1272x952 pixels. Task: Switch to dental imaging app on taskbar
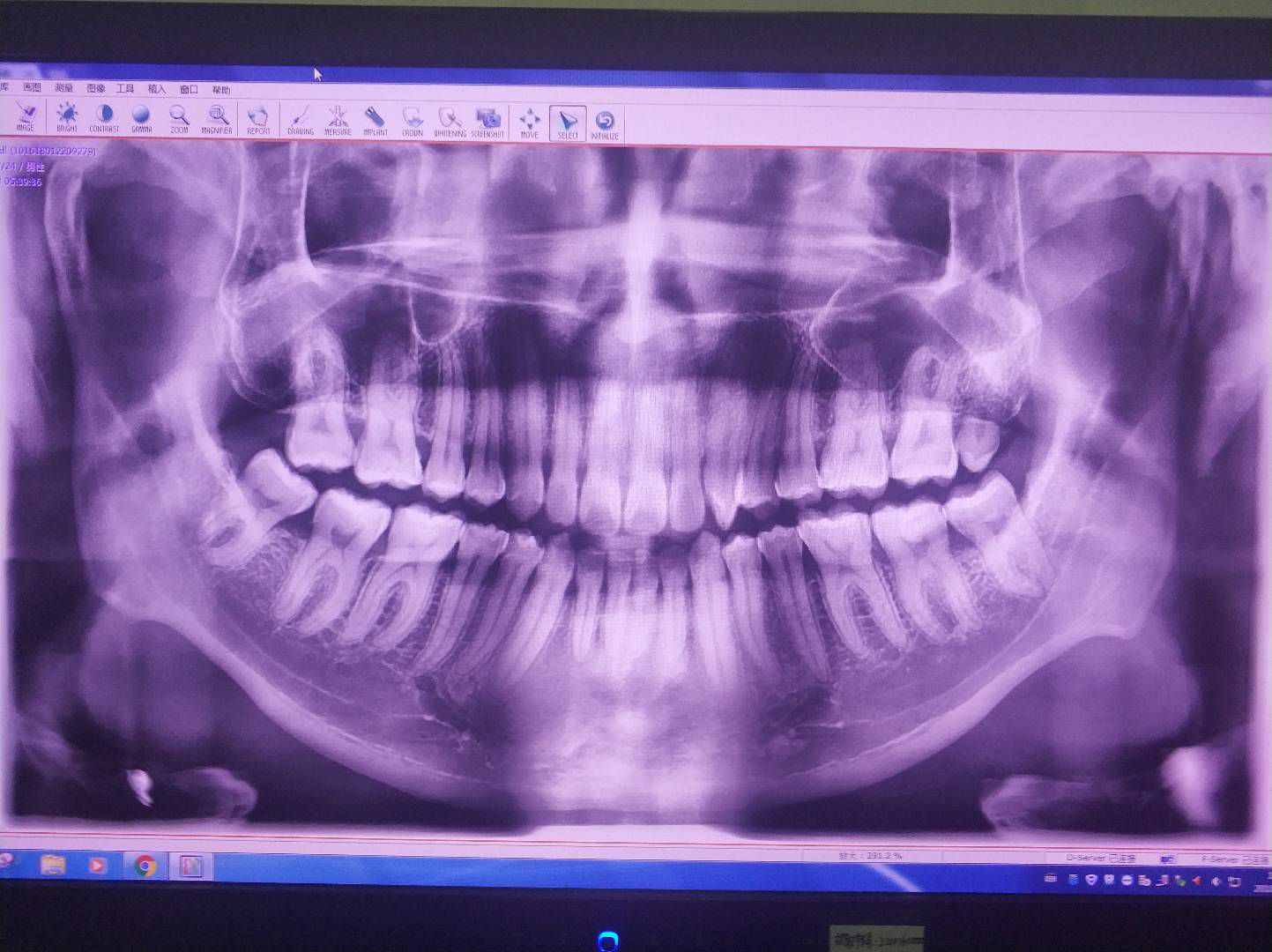pos(191,867)
